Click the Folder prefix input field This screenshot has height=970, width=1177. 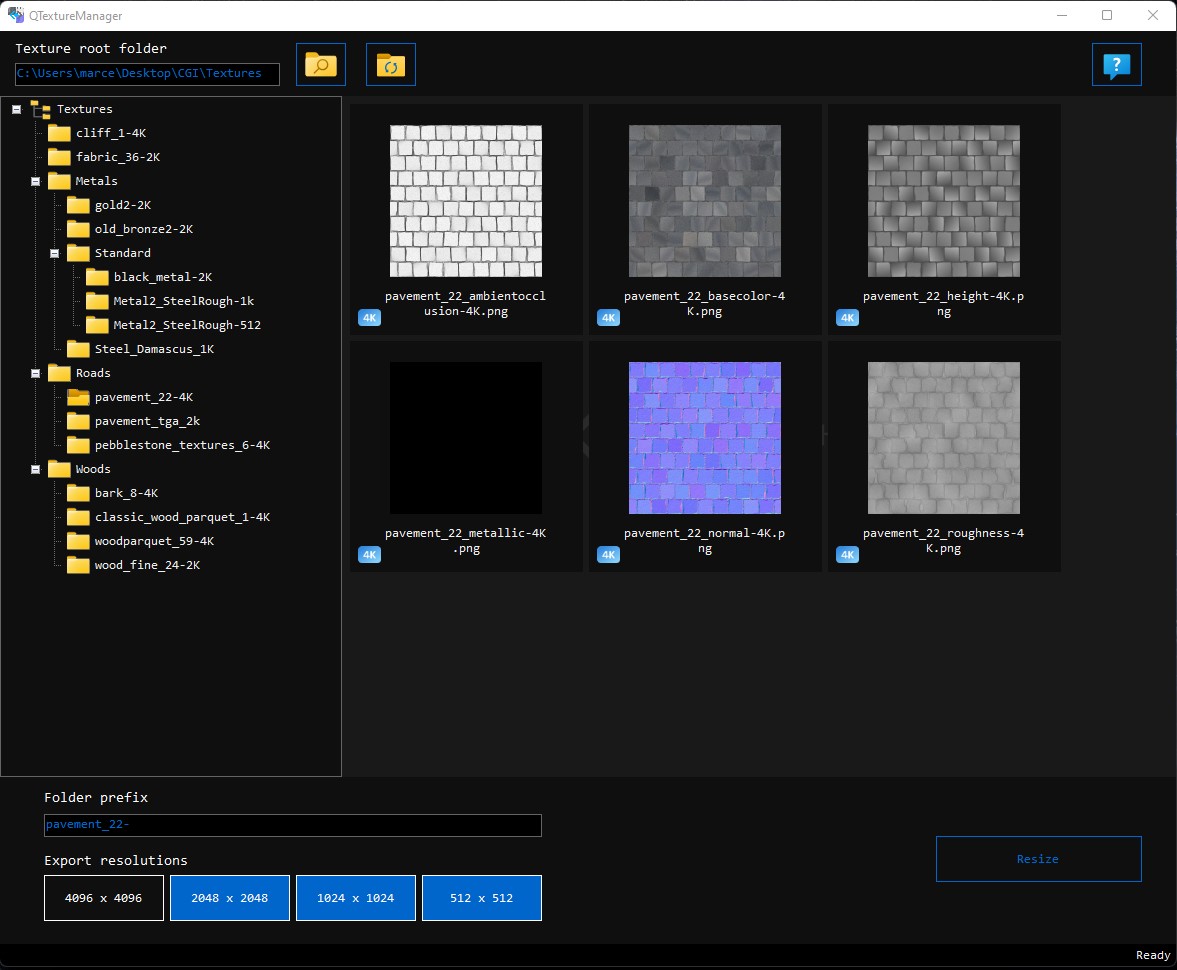293,825
